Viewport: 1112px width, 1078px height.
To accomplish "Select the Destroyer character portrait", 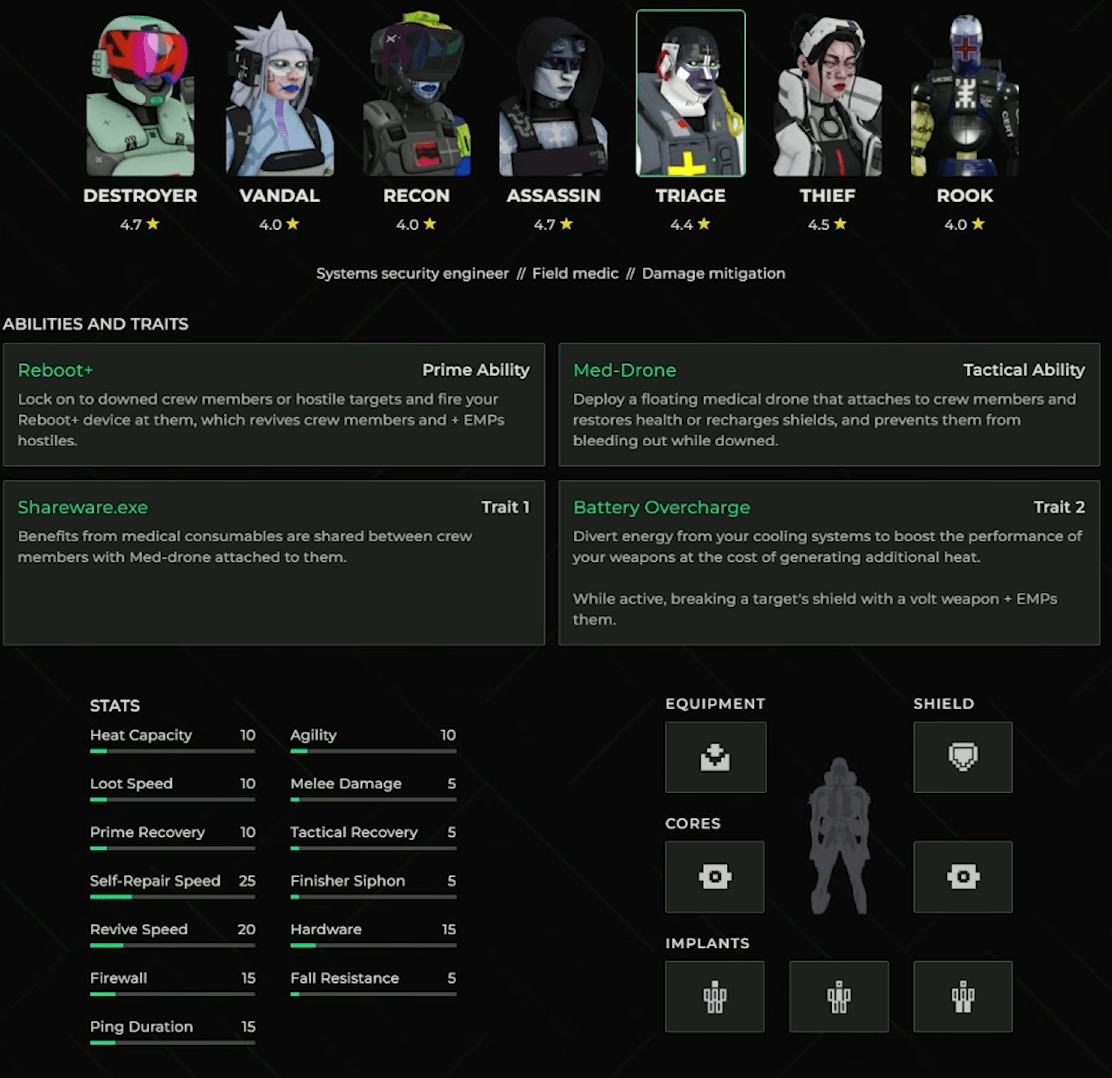I will click(x=140, y=95).
